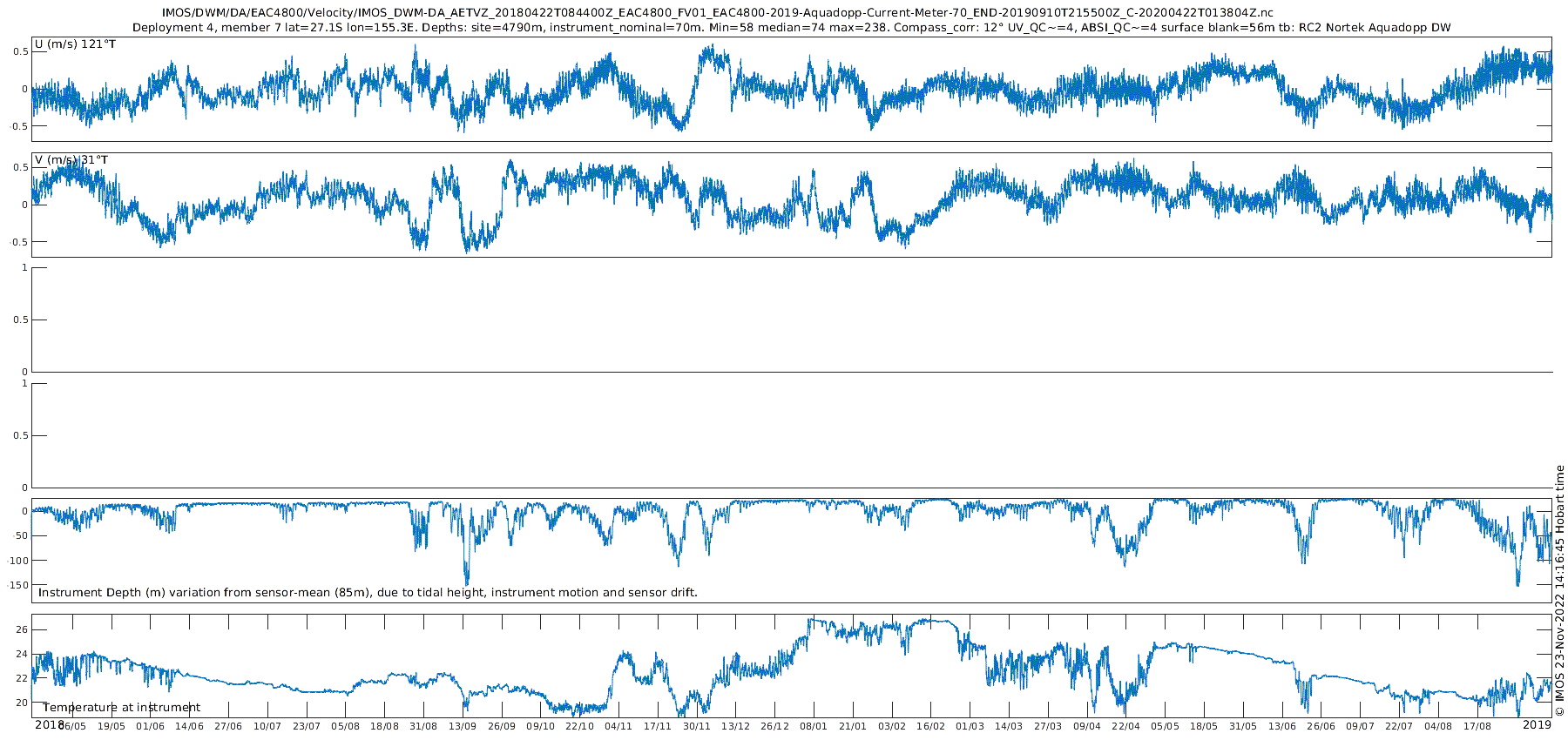Click the '01/06' date tick label
This screenshot has width=1568, height=740.
(150, 726)
